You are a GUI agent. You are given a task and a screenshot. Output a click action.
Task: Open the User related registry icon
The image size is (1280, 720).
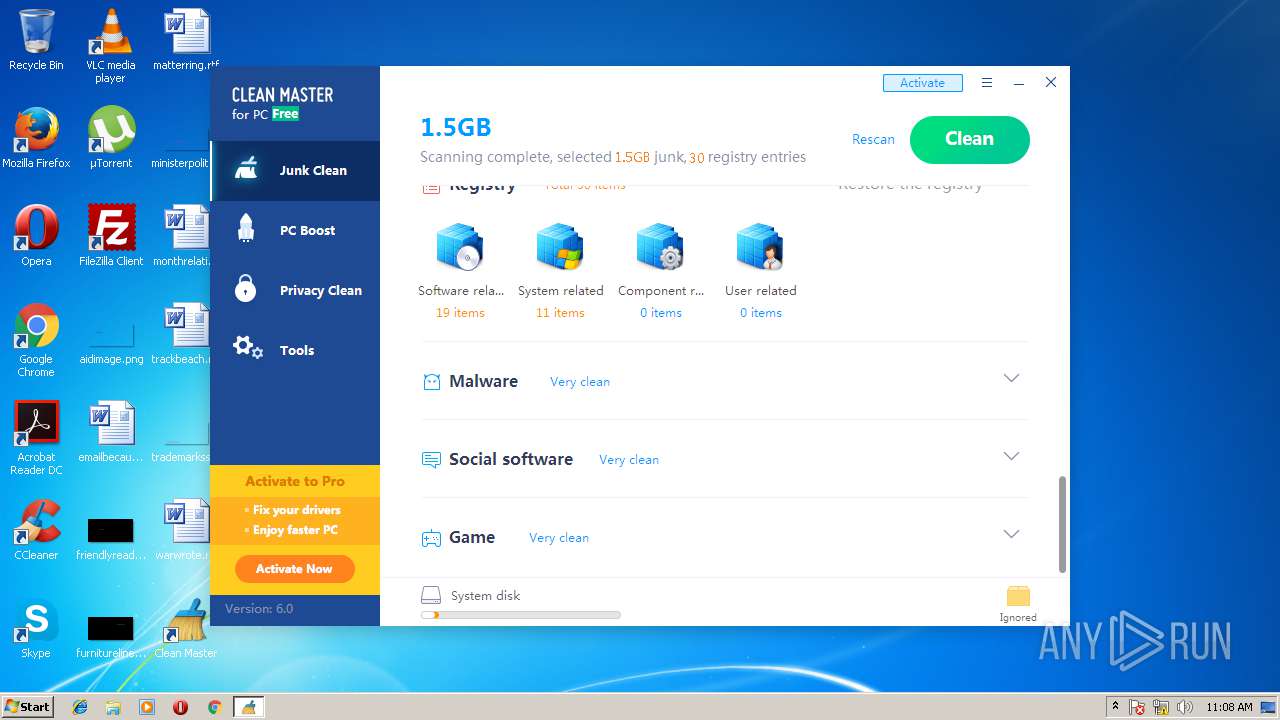(760, 247)
